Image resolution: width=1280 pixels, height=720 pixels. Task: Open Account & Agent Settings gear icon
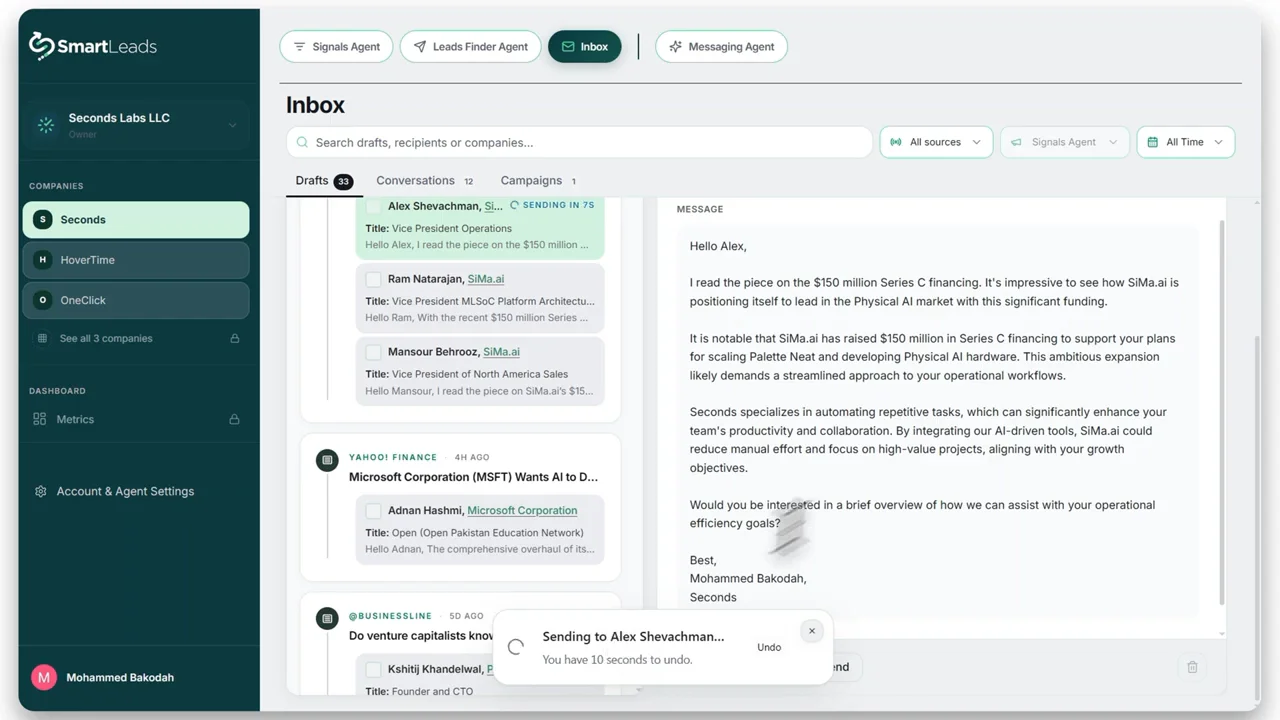[41, 491]
